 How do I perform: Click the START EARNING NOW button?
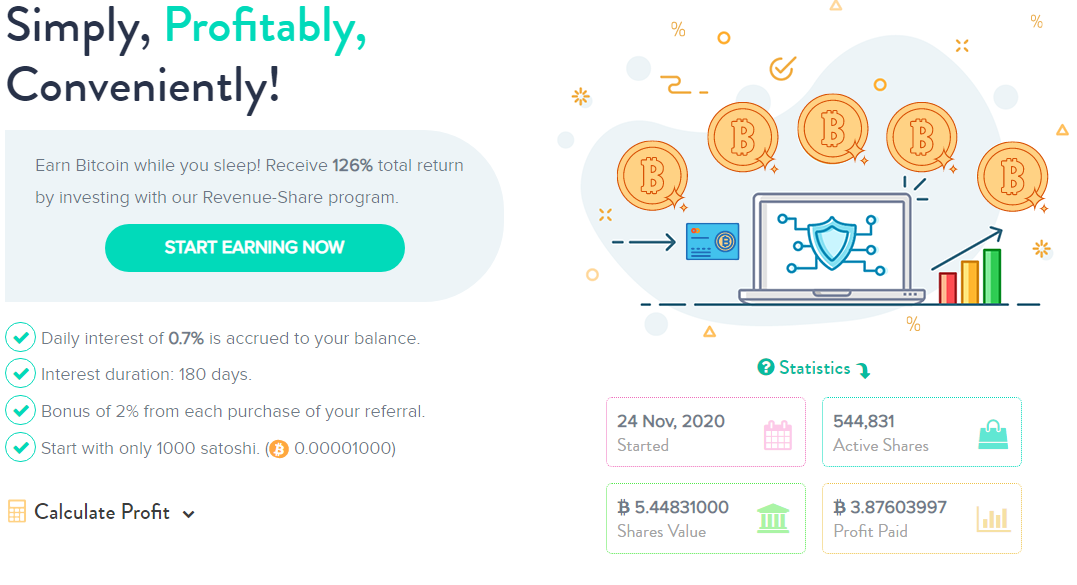[255, 248]
